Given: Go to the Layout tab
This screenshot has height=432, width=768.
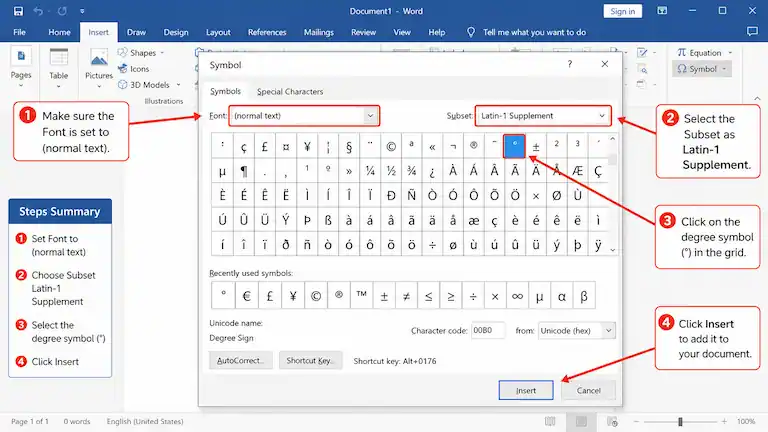Looking at the screenshot, I should coord(218,32).
